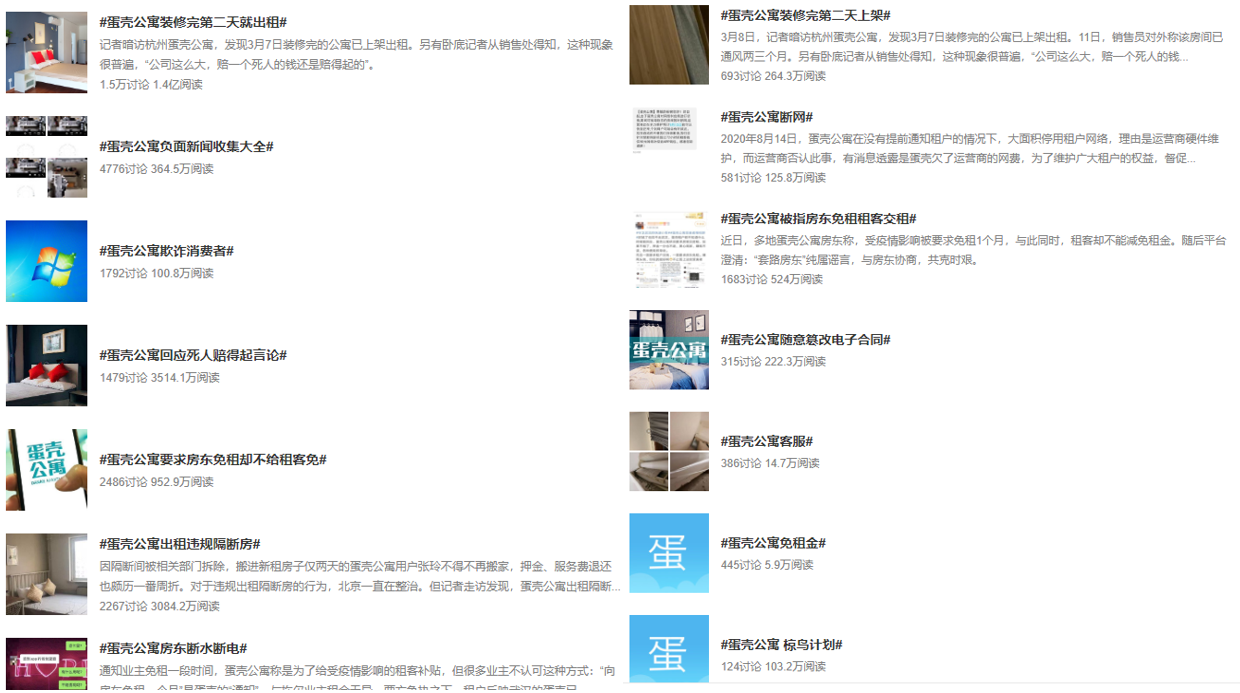Viewport: 1240px width, 693px height.
Task: Click blue 蛋 avatar for 棕鸟计划 topic
Action: click(x=669, y=650)
